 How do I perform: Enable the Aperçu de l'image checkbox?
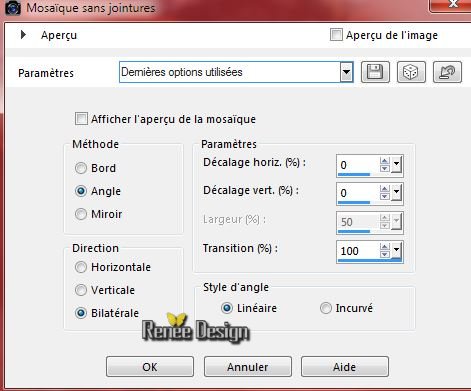click(x=336, y=35)
